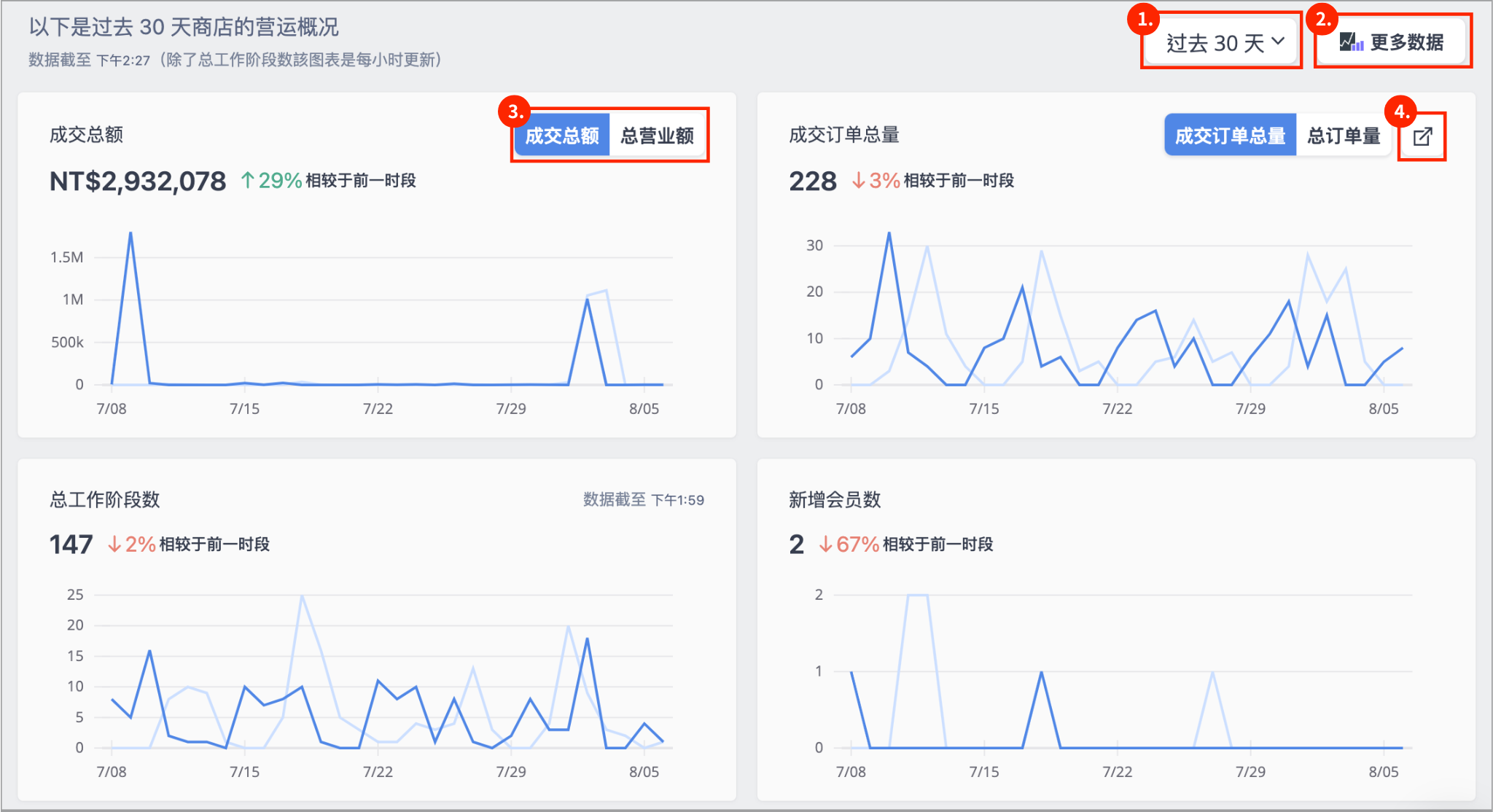Click the 更多数据 button

1392,42
